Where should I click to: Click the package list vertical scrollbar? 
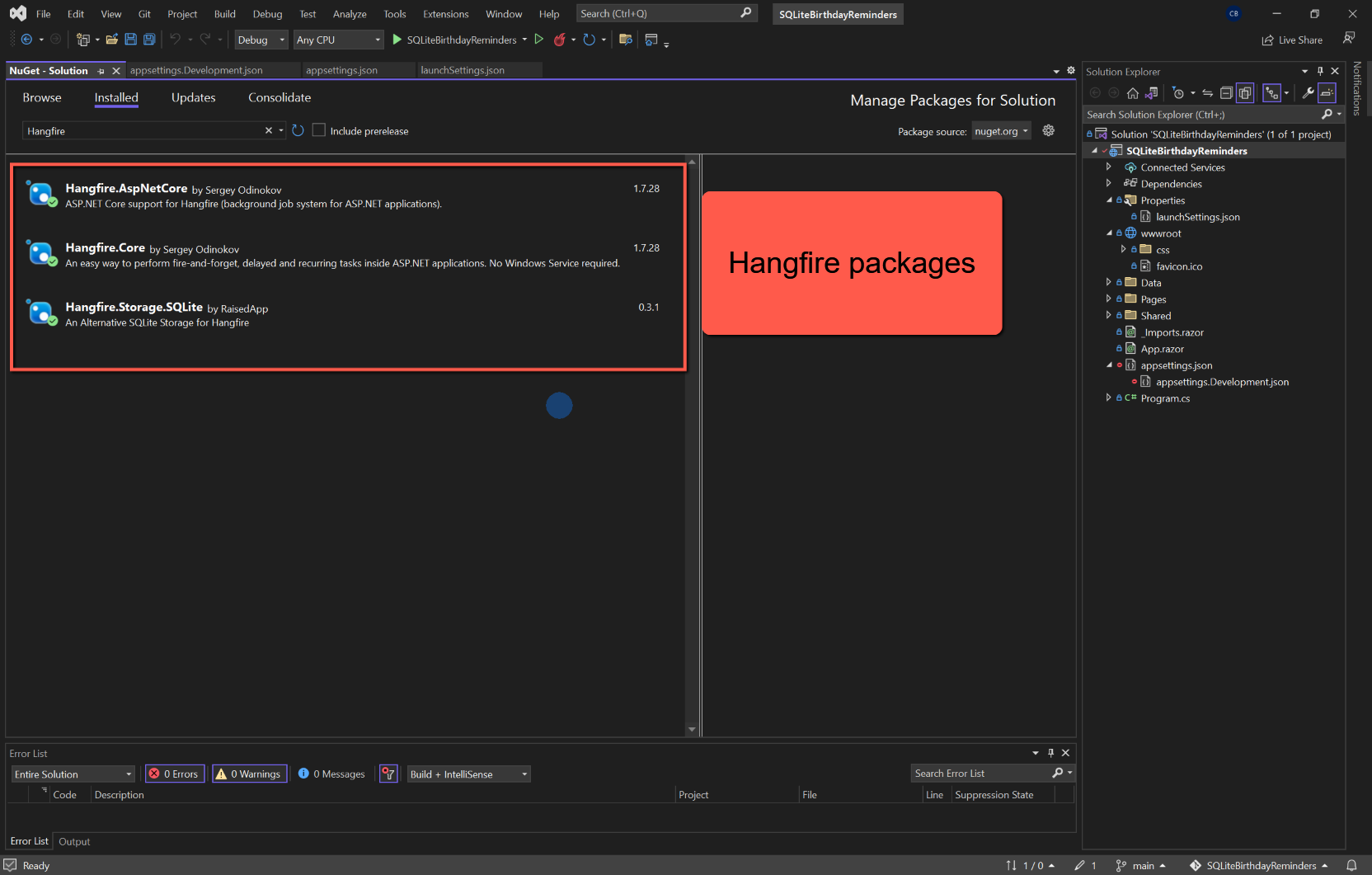[x=692, y=445]
